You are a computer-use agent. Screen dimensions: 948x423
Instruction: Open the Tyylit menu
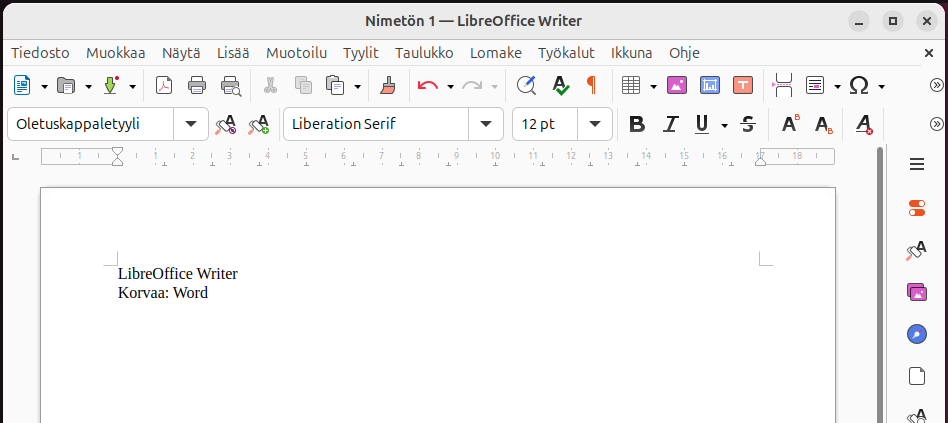[x=361, y=53]
